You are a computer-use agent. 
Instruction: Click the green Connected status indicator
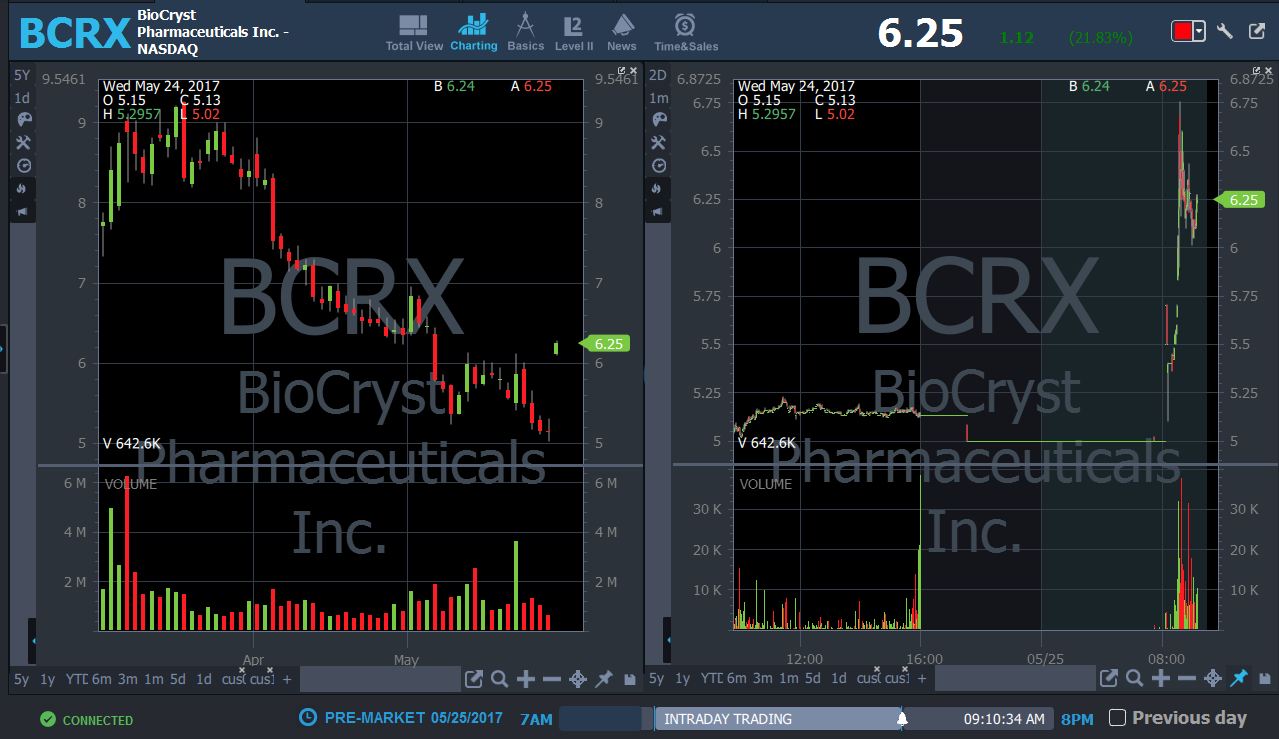[x=87, y=720]
